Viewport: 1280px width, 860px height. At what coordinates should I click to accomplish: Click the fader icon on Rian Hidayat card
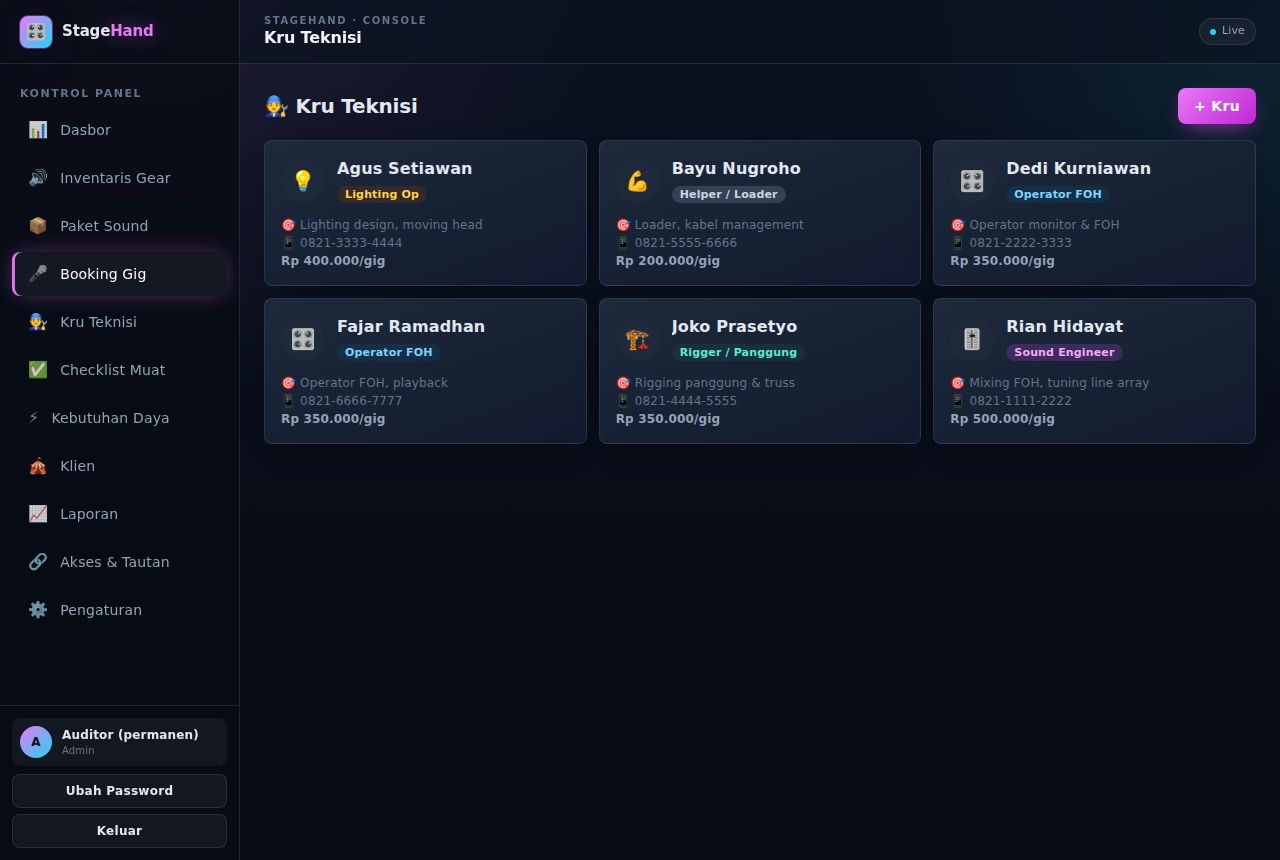pyautogui.click(x=972, y=339)
